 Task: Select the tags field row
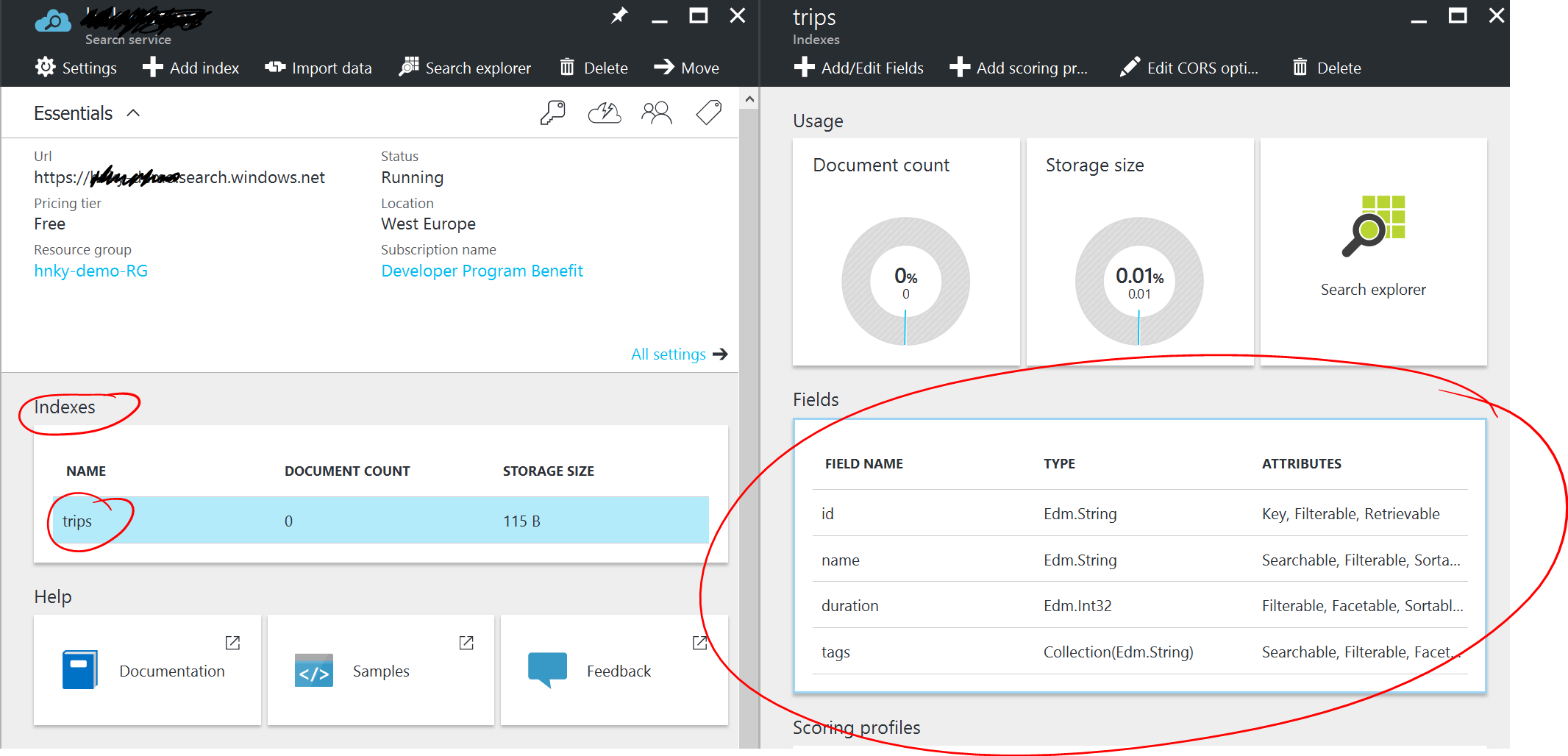(x=1140, y=652)
